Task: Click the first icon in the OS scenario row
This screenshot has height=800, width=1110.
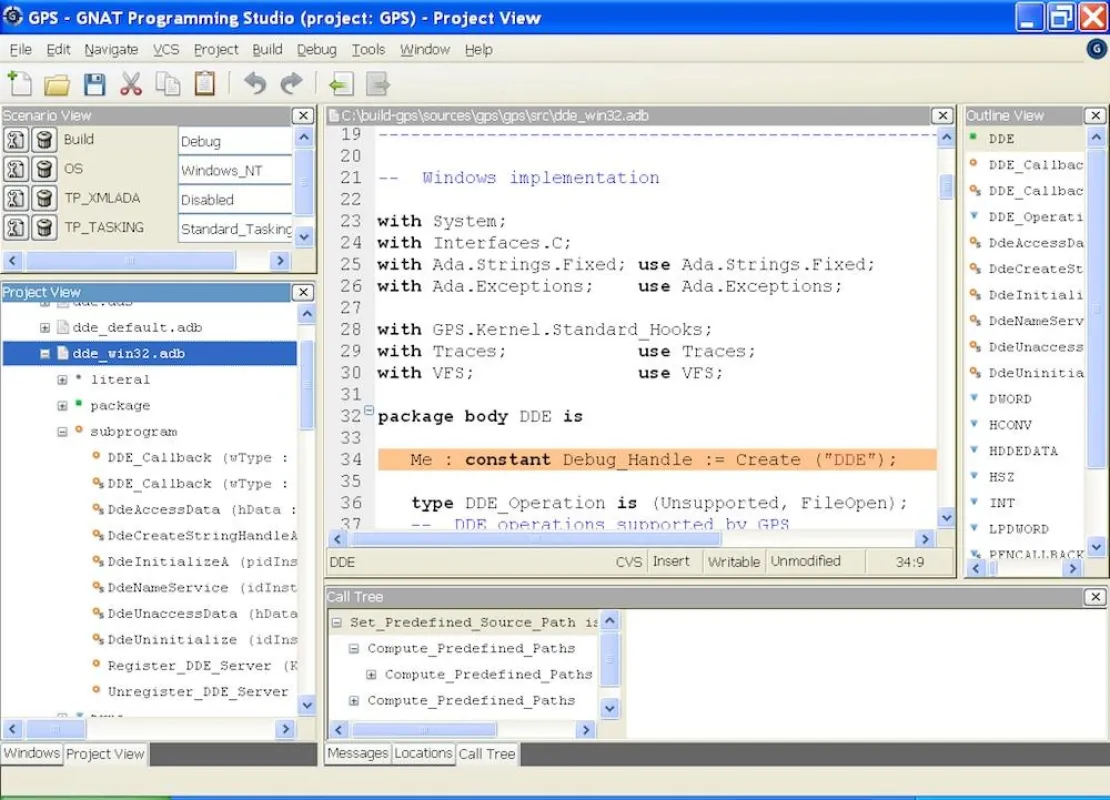Action: click(x=16, y=169)
